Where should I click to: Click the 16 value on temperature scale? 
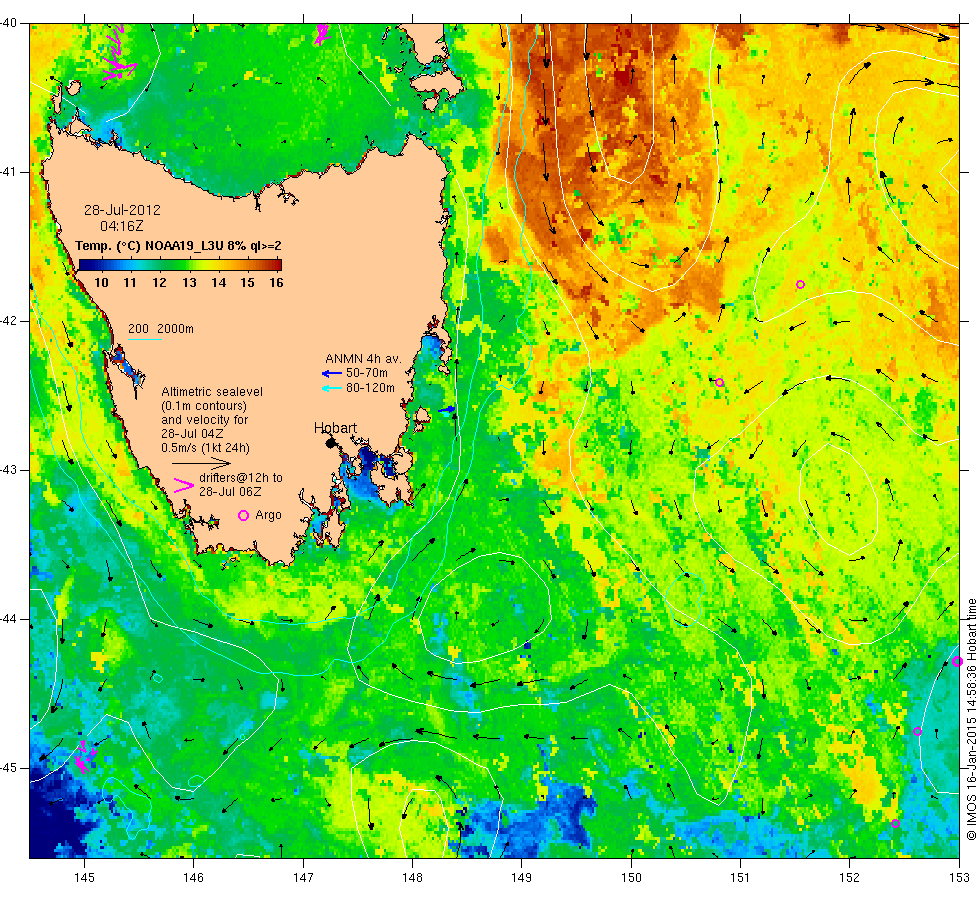276,282
